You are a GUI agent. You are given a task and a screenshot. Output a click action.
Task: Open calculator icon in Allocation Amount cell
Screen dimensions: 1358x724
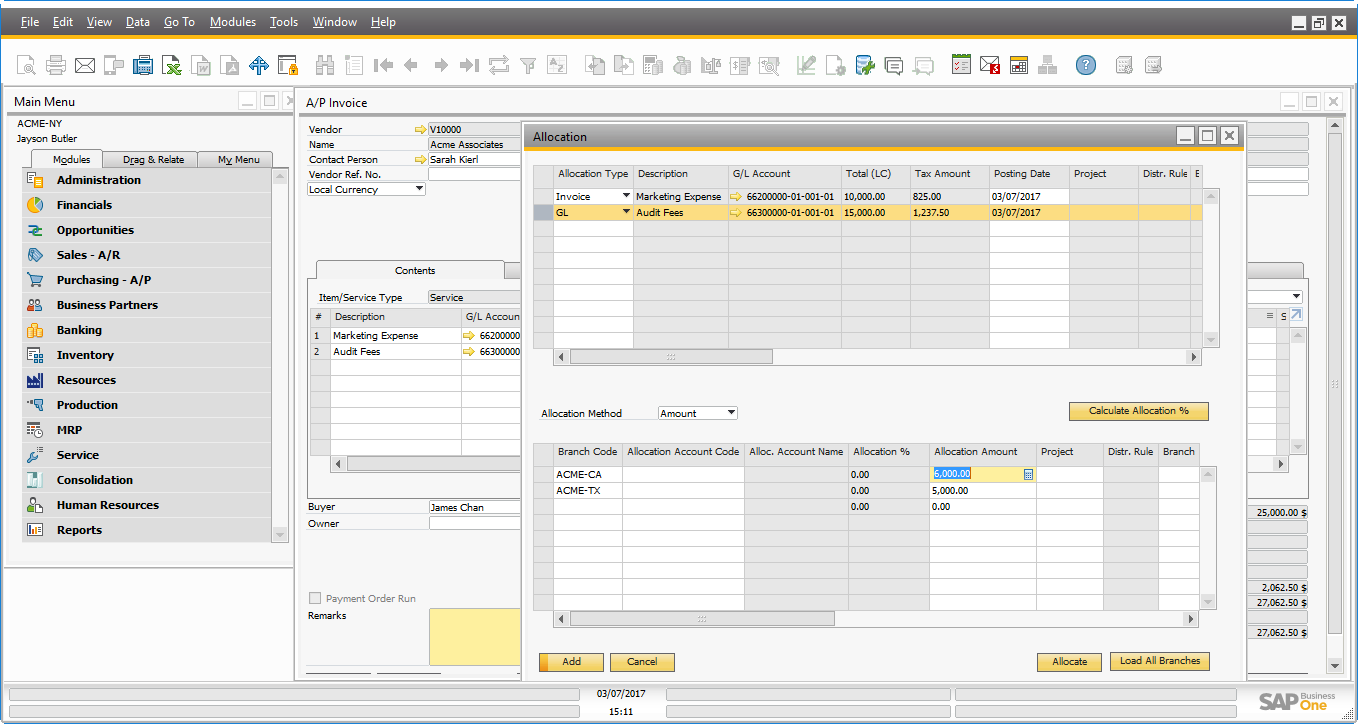(x=1028, y=475)
